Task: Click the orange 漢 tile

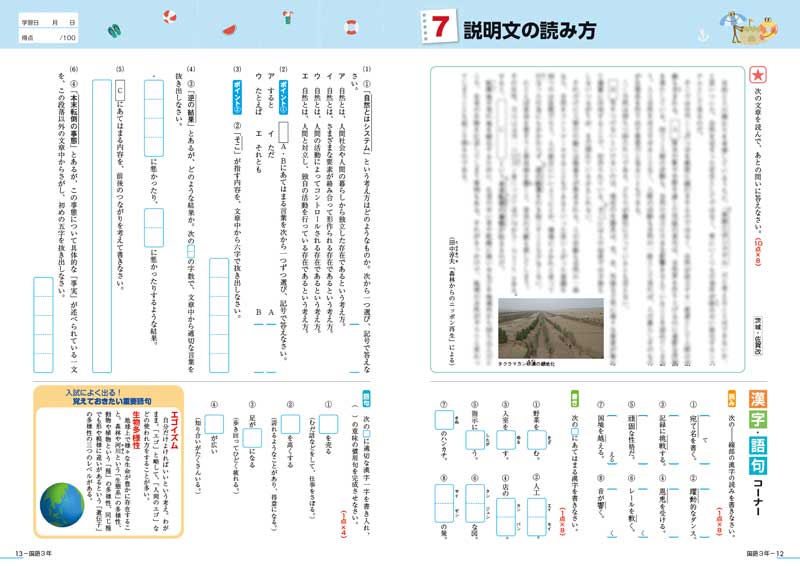Action: pyautogui.click(x=758, y=400)
